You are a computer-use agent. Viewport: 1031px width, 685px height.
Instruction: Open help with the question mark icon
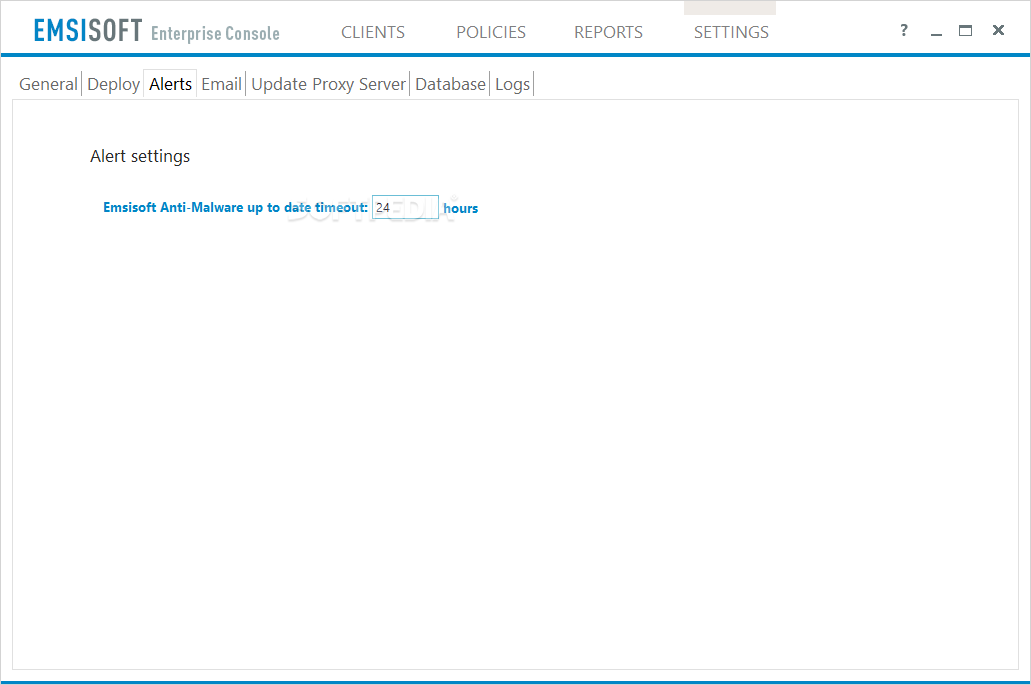pos(904,30)
